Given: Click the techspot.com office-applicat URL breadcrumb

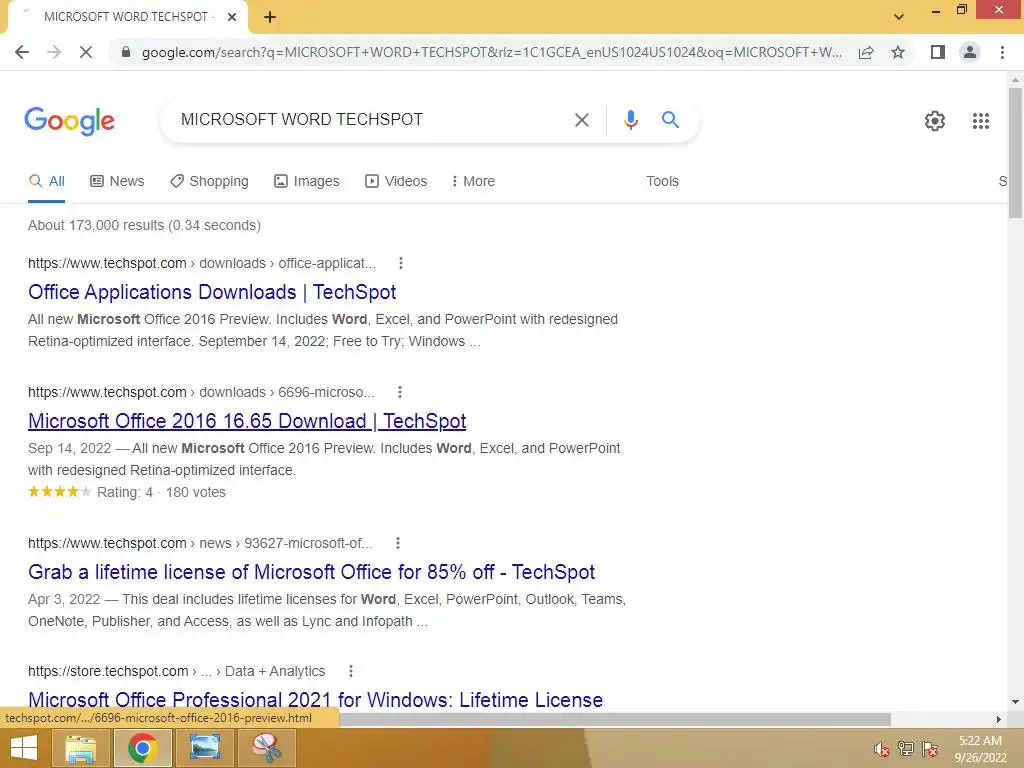Looking at the screenshot, I should click(x=202, y=263).
